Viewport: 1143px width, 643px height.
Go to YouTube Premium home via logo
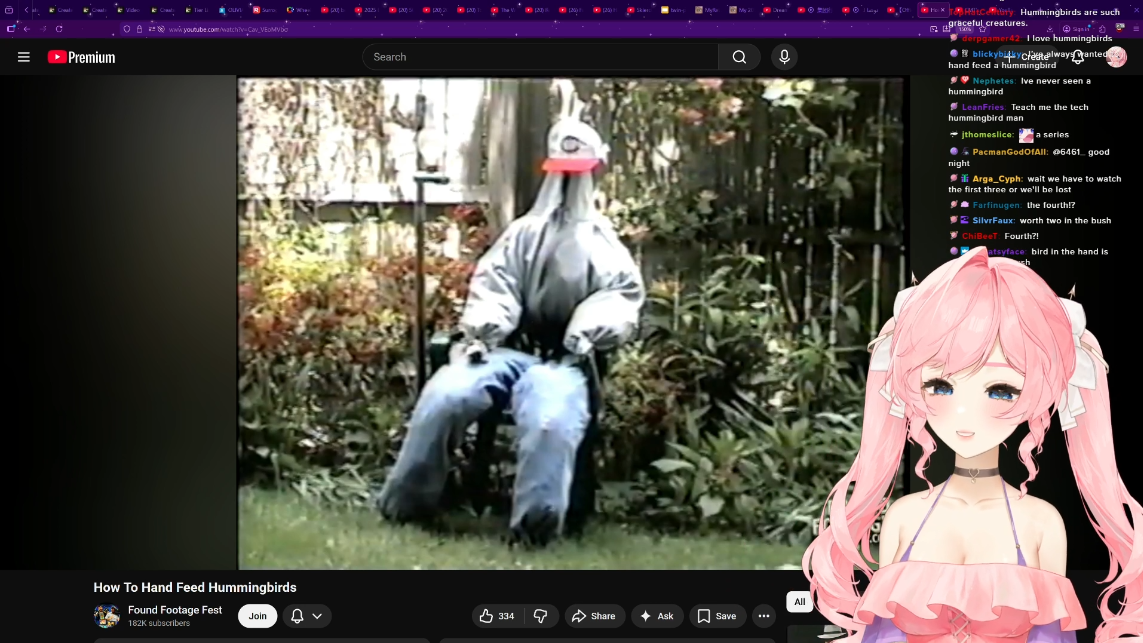pos(82,57)
